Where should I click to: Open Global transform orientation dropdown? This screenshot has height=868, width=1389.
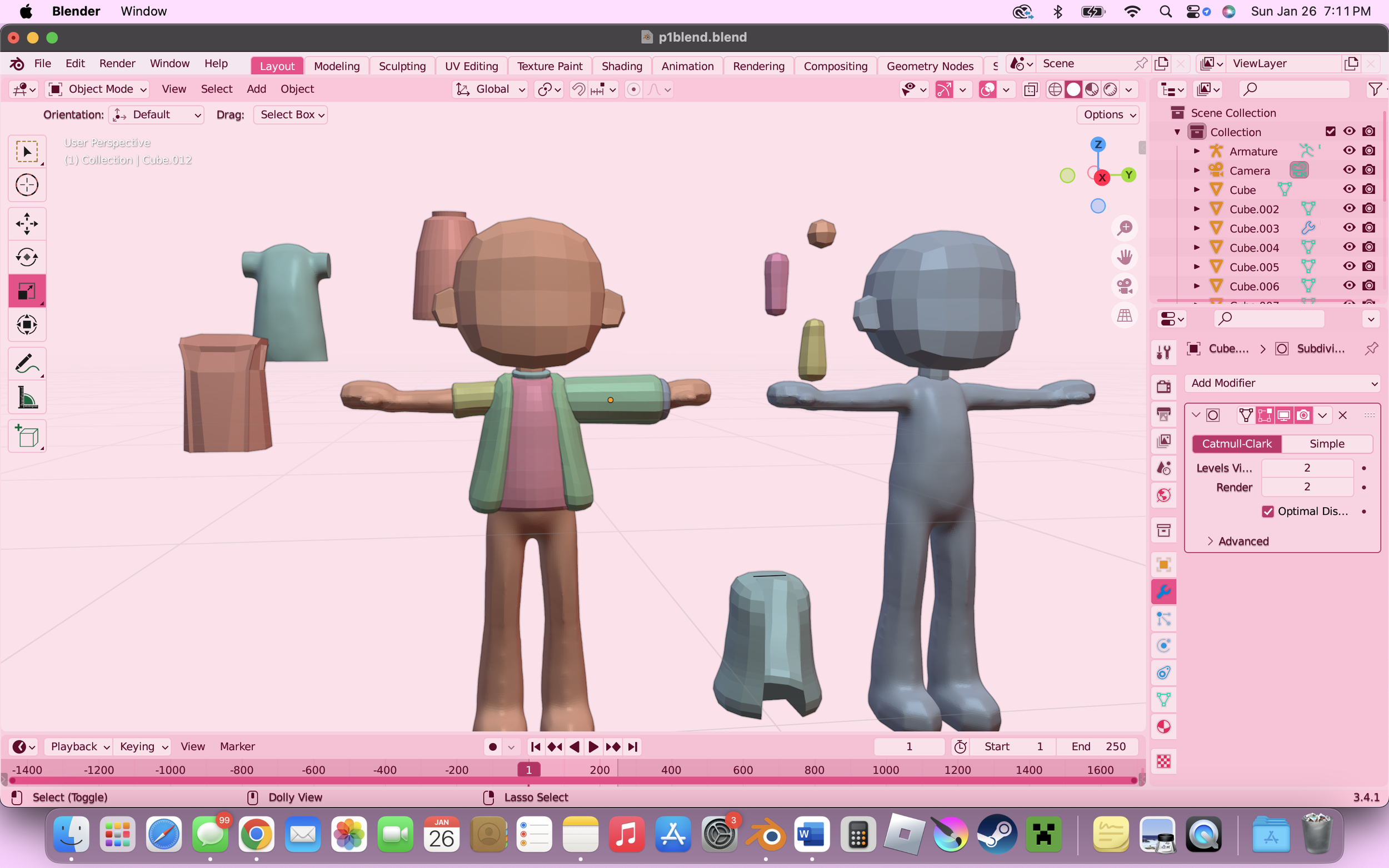pyautogui.click(x=490, y=89)
